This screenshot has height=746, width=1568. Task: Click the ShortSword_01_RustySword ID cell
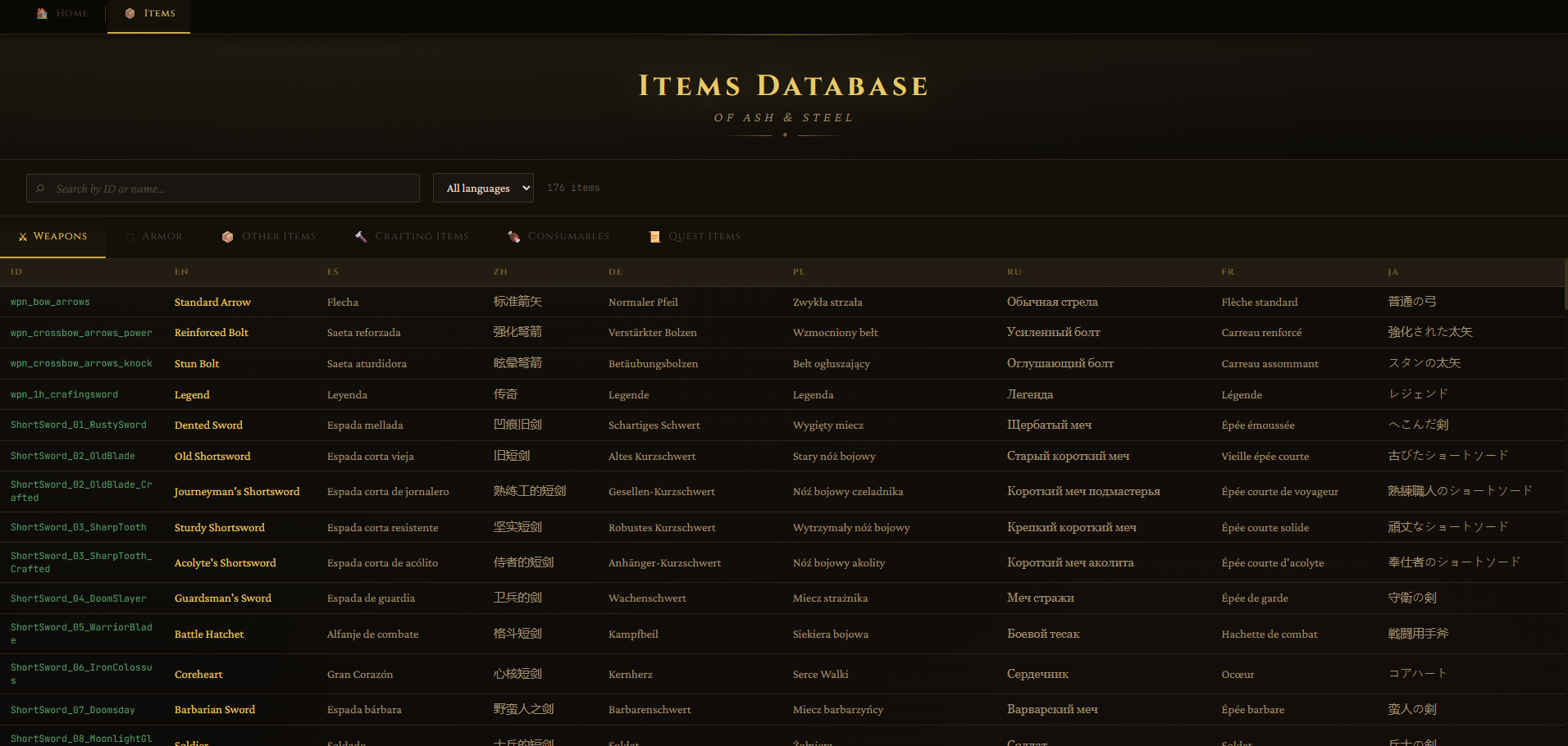pos(79,425)
